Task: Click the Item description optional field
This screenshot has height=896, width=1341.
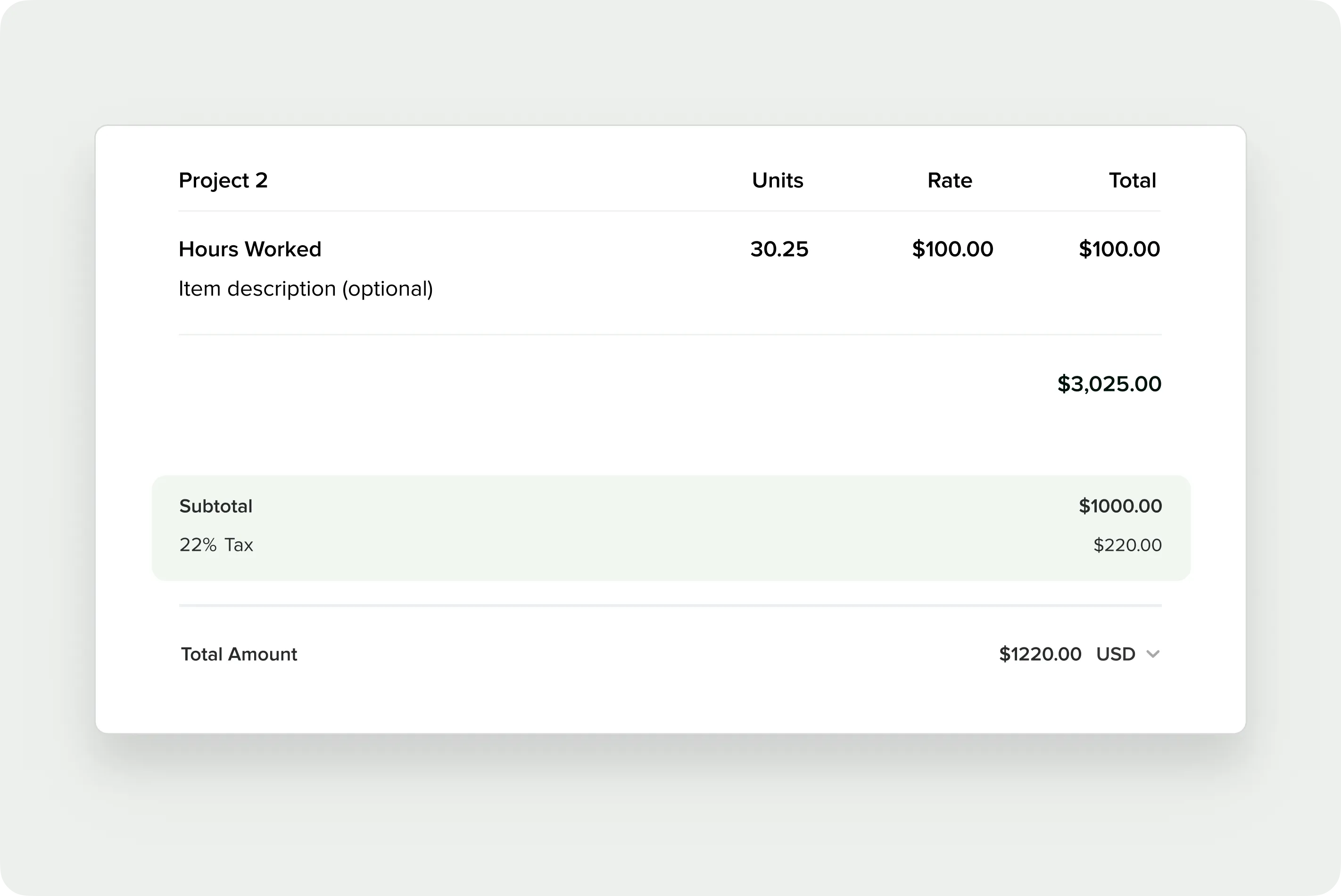Action: (306, 289)
